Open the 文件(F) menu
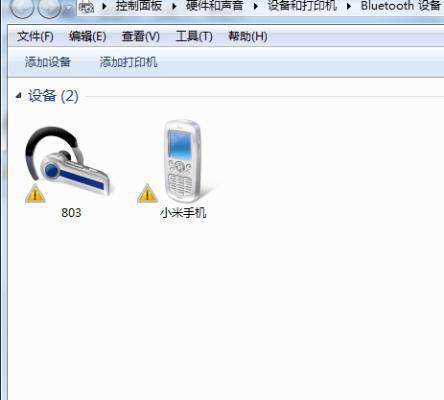The width and height of the screenshot is (444, 400). [x=35, y=36]
